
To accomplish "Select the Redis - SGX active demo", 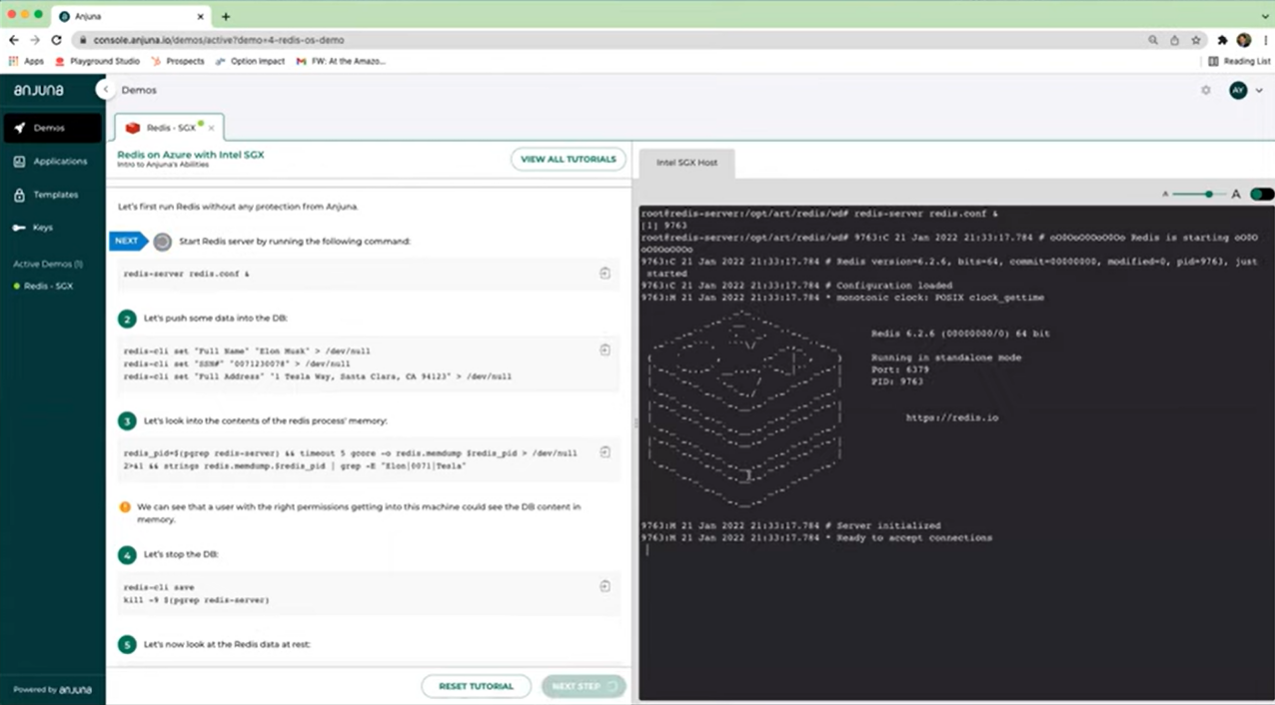I will pyautogui.click(x=48, y=286).
